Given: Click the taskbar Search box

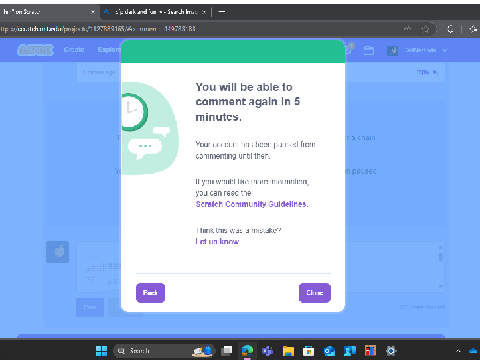Looking at the screenshot, I should (164, 351).
